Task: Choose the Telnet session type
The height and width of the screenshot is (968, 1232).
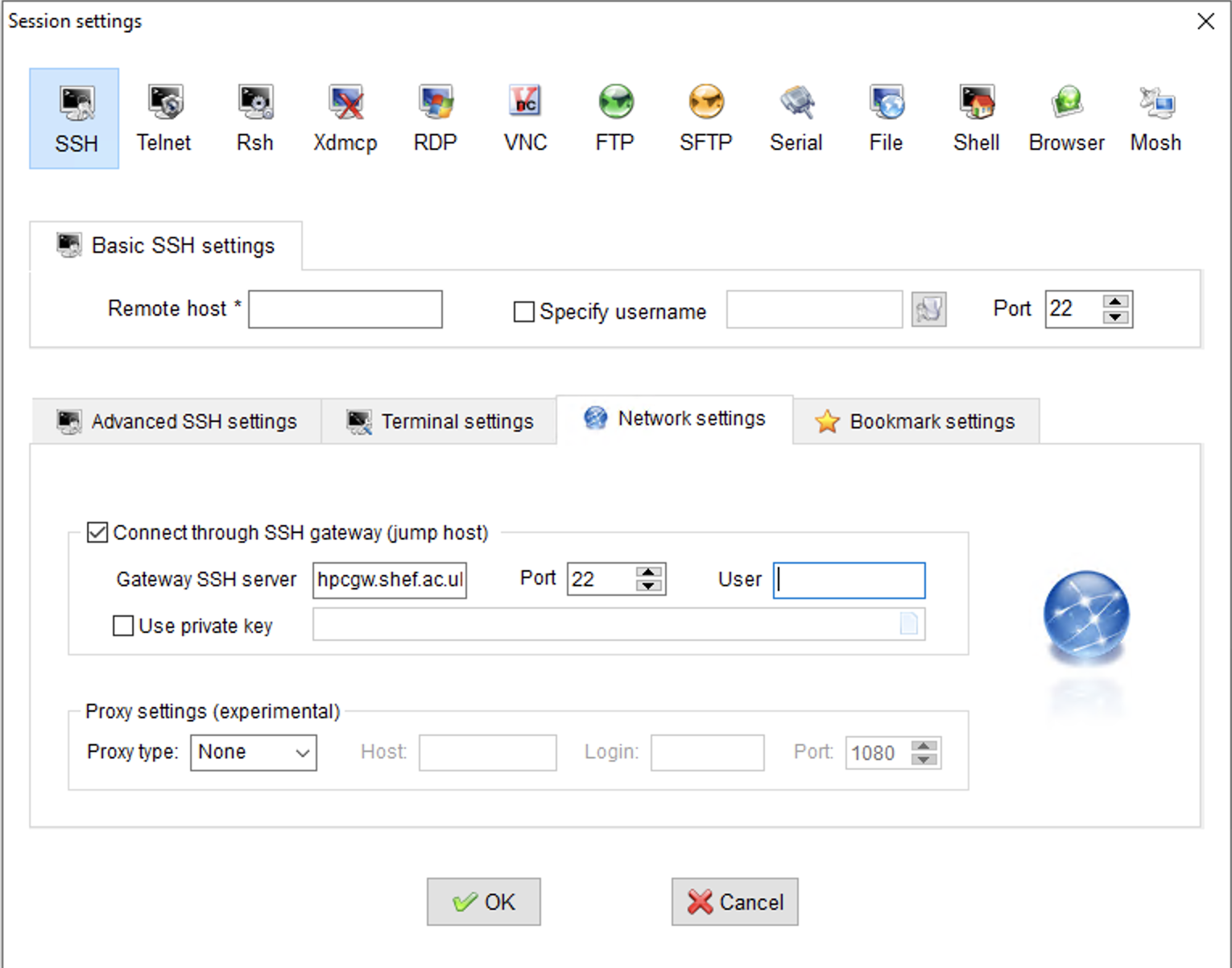Action: pyautogui.click(x=164, y=118)
